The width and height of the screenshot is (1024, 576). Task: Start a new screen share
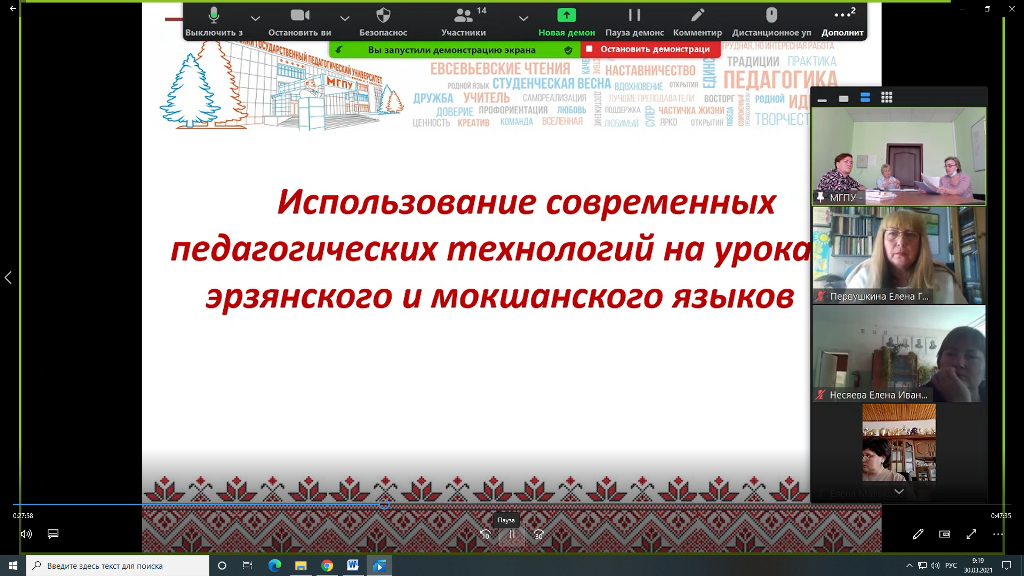coord(566,16)
